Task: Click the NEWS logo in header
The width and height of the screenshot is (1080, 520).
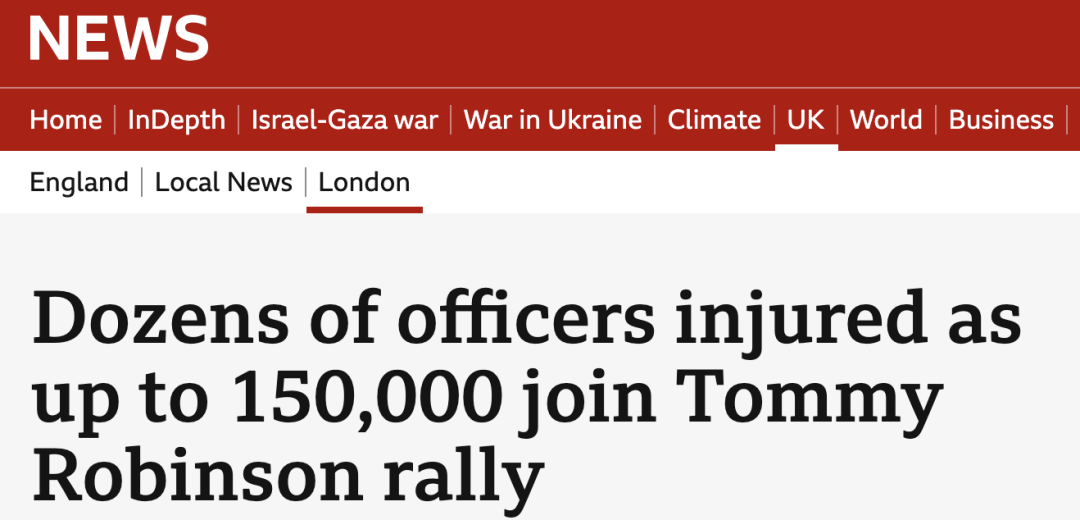Action: coord(118,39)
